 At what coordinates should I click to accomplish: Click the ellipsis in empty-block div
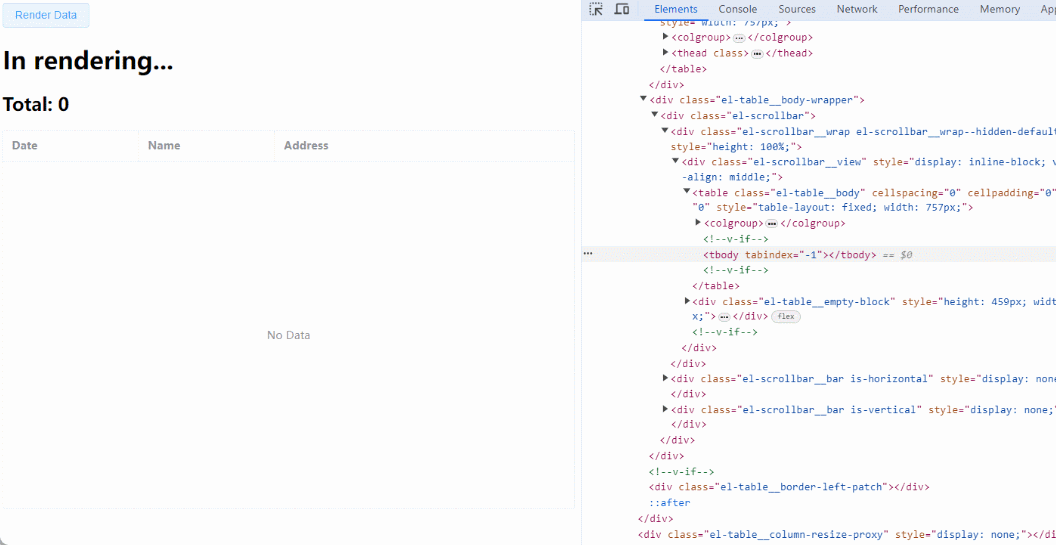tap(724, 317)
